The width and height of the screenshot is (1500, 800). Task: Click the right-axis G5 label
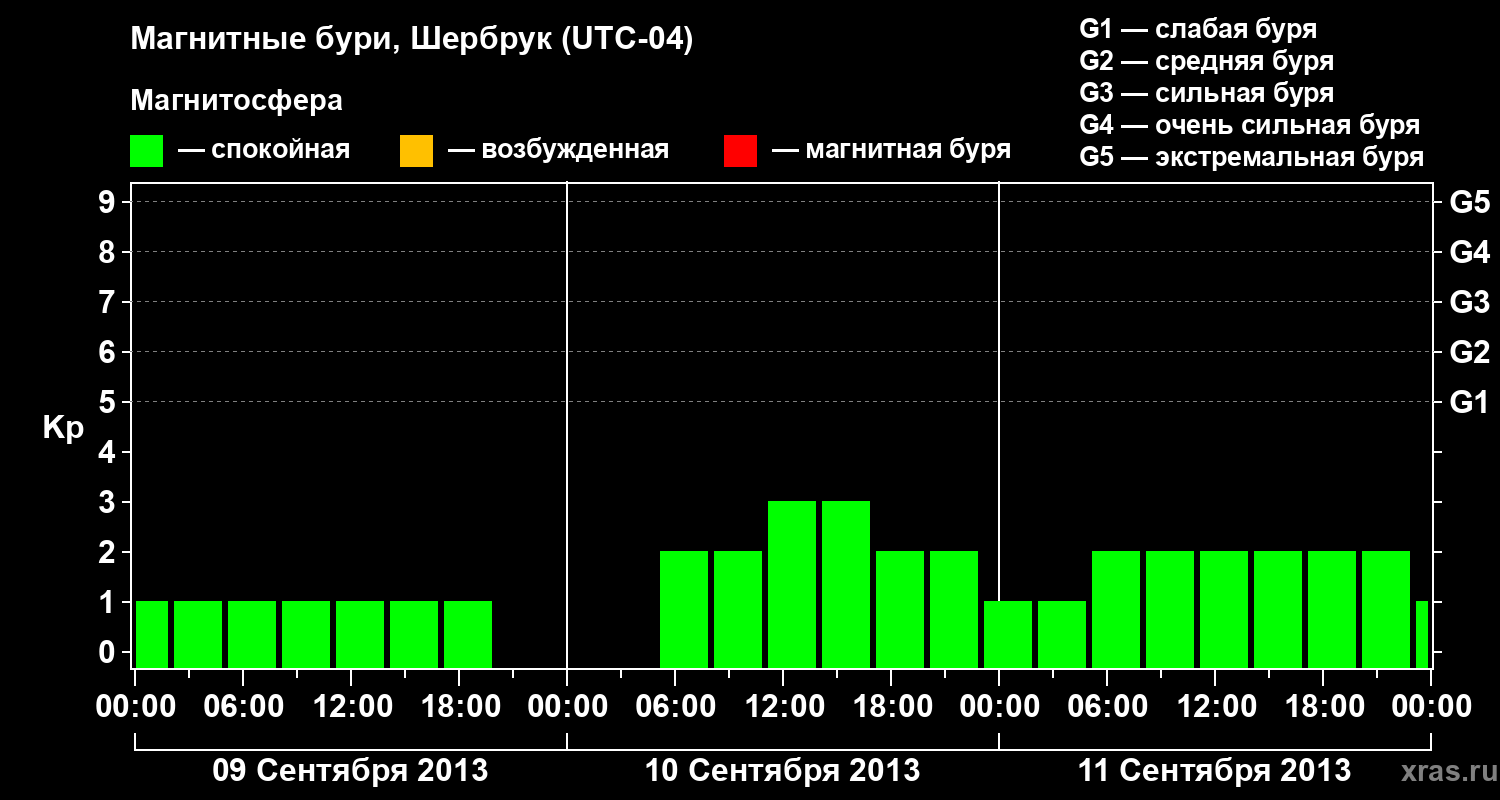click(x=1469, y=202)
